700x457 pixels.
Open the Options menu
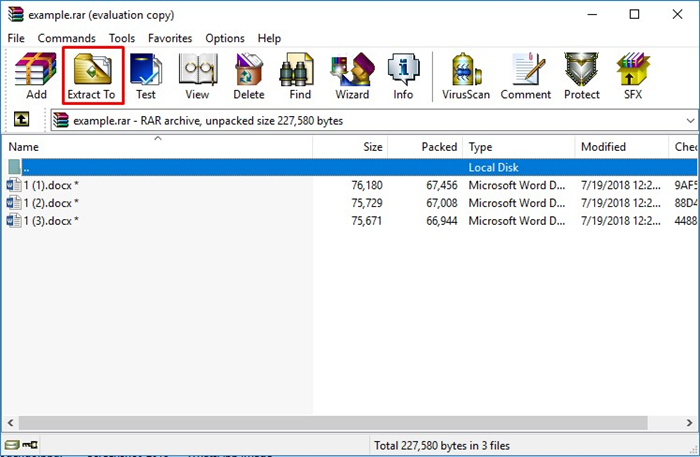pos(225,38)
